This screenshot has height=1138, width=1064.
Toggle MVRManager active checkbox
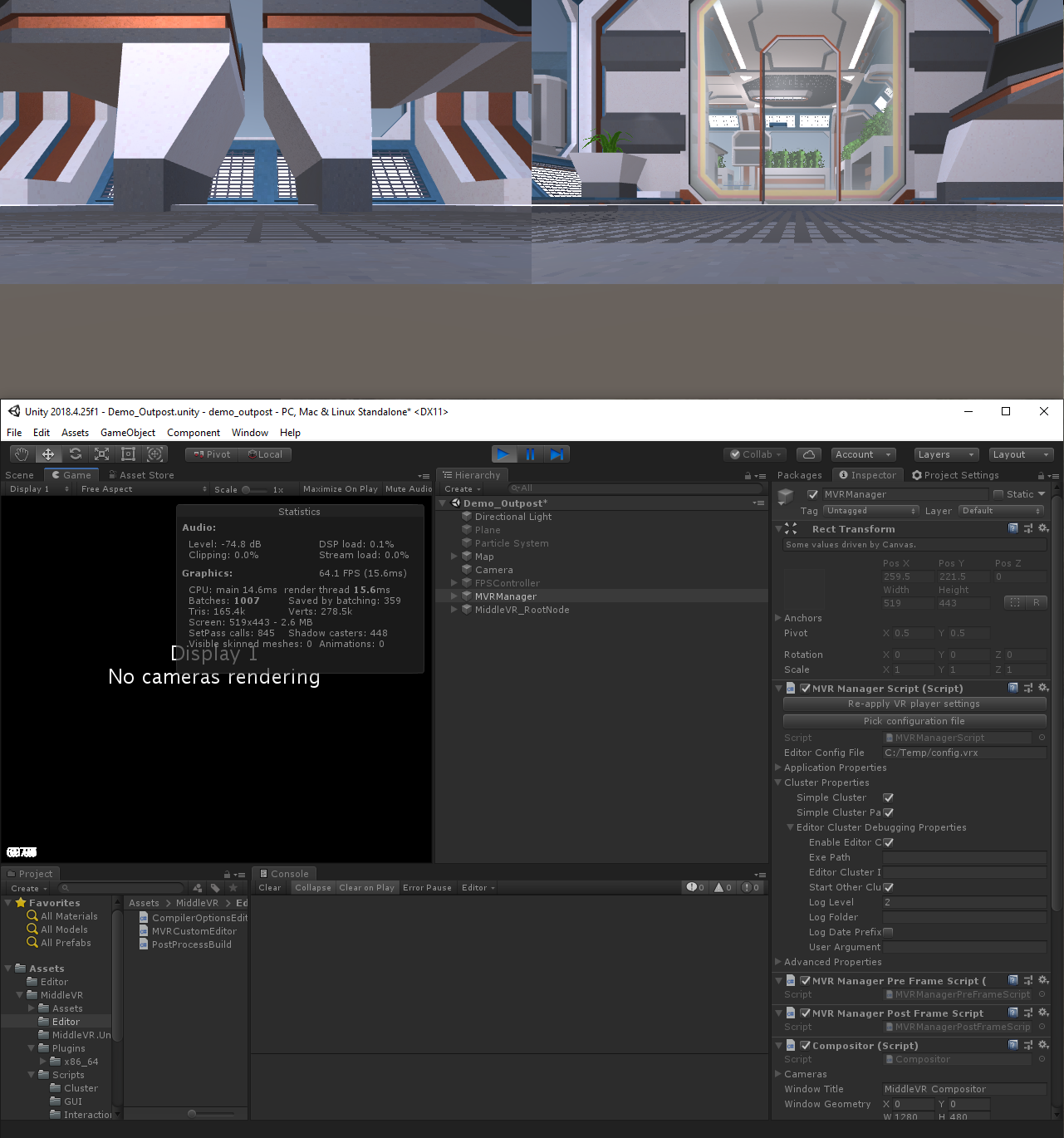point(813,494)
